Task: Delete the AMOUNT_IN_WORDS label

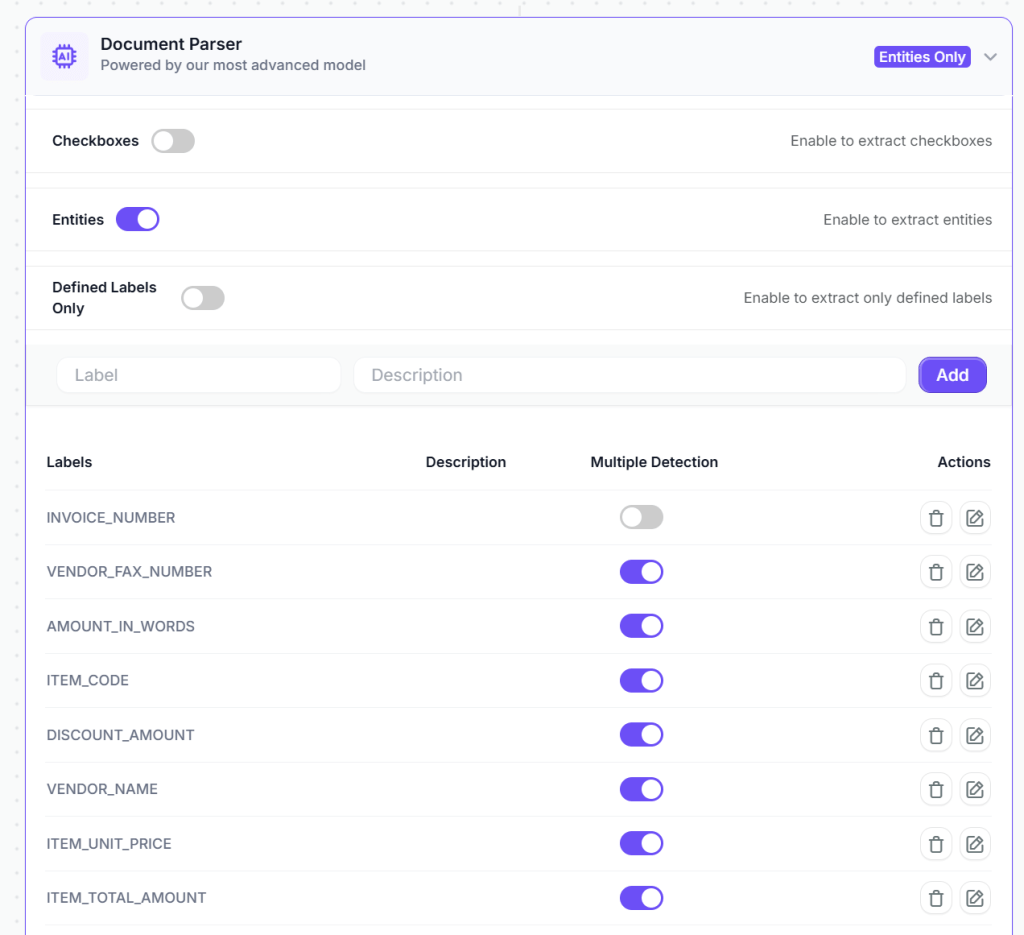Action: pyautogui.click(x=936, y=627)
